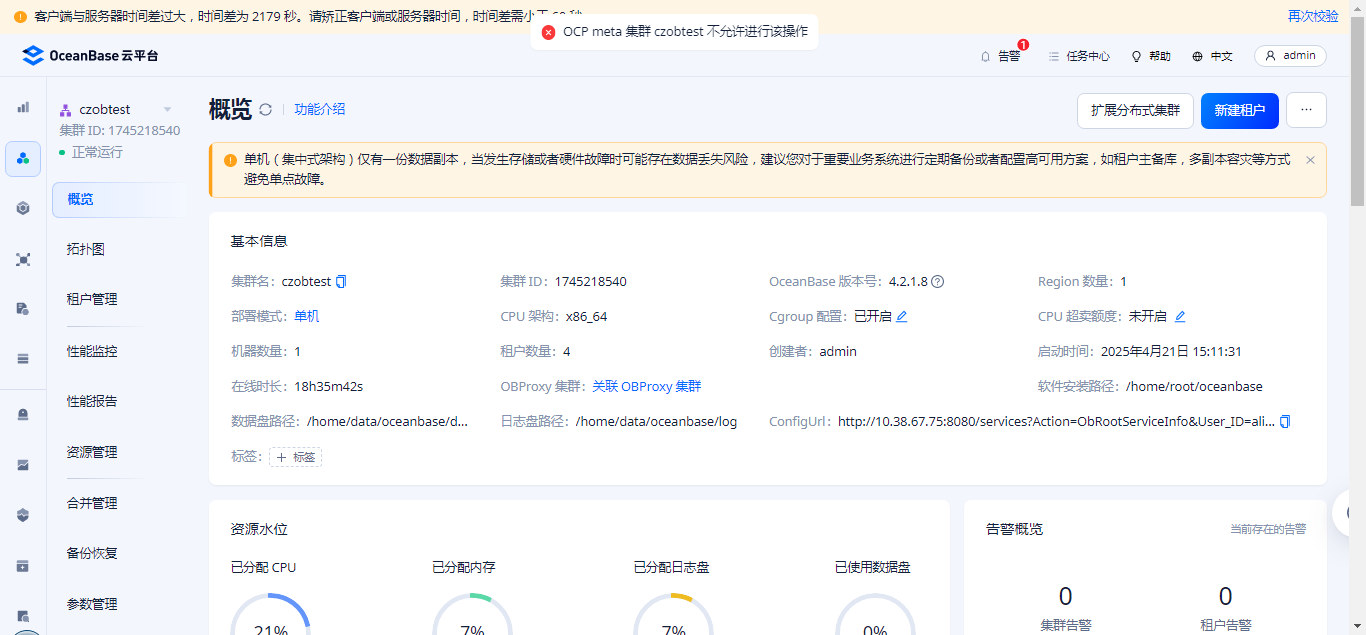Open the 帮助 menu
Screen dimensions: 1366x635
[1151, 56]
